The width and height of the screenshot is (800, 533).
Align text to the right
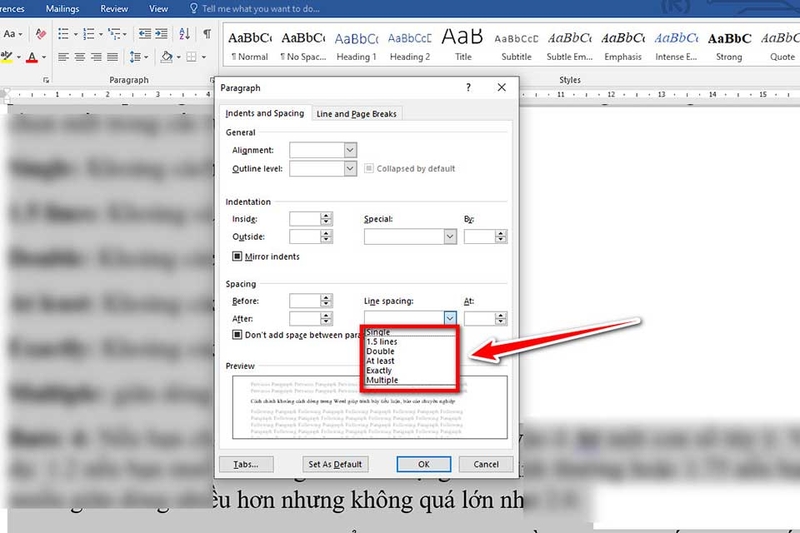click(96, 57)
